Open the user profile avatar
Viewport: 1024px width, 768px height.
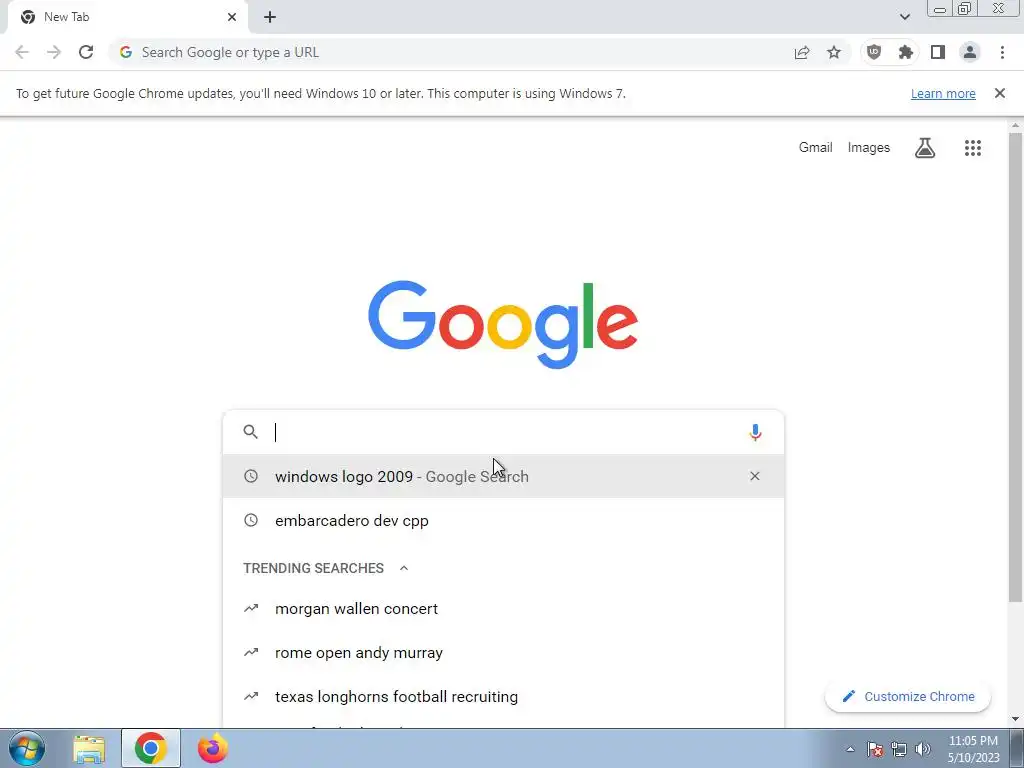(970, 52)
